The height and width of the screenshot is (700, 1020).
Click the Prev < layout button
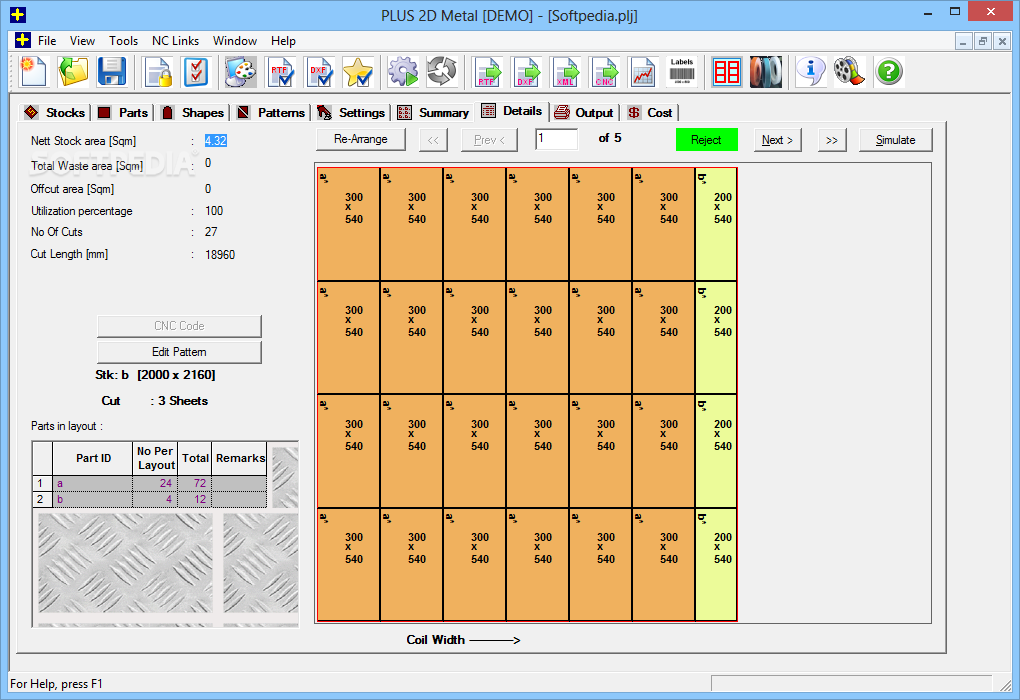pyautogui.click(x=489, y=140)
